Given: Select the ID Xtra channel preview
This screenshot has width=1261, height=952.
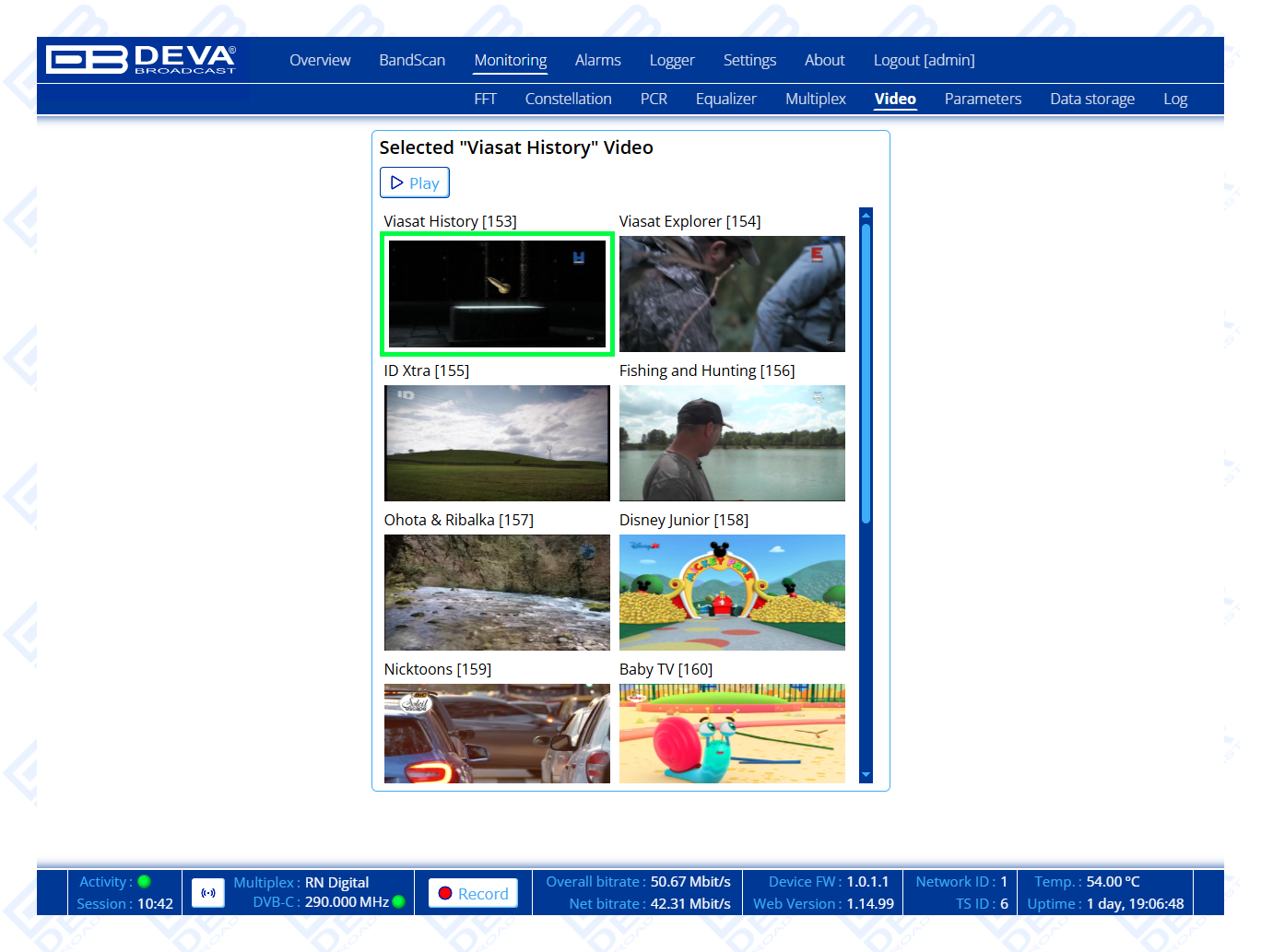Looking at the screenshot, I should [x=497, y=443].
